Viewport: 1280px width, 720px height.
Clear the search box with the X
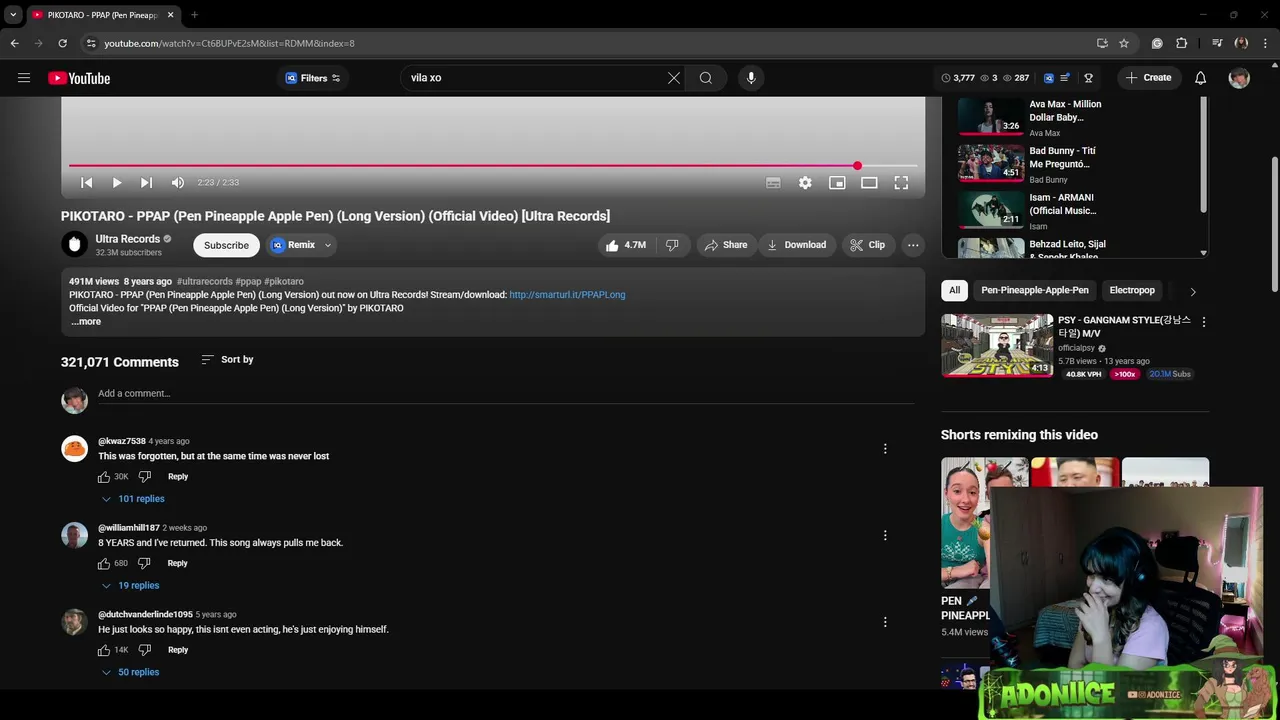tap(674, 78)
